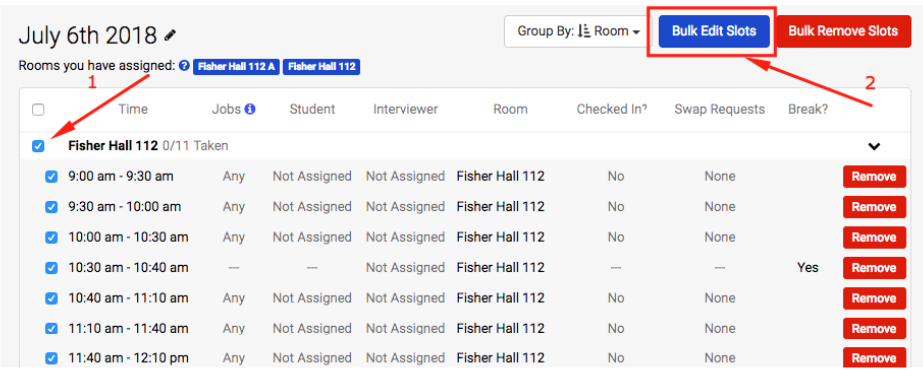Click Bulk Edit Slots button
The height and width of the screenshot is (377, 923).
point(714,31)
